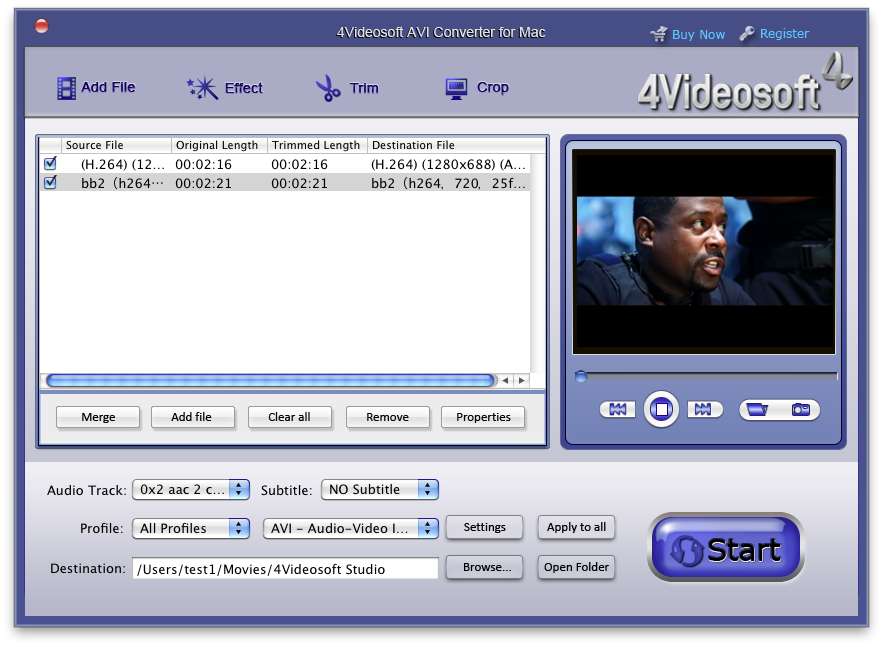883x647 pixels.
Task: Click the file list scroll left arrow
Action: (x=506, y=381)
